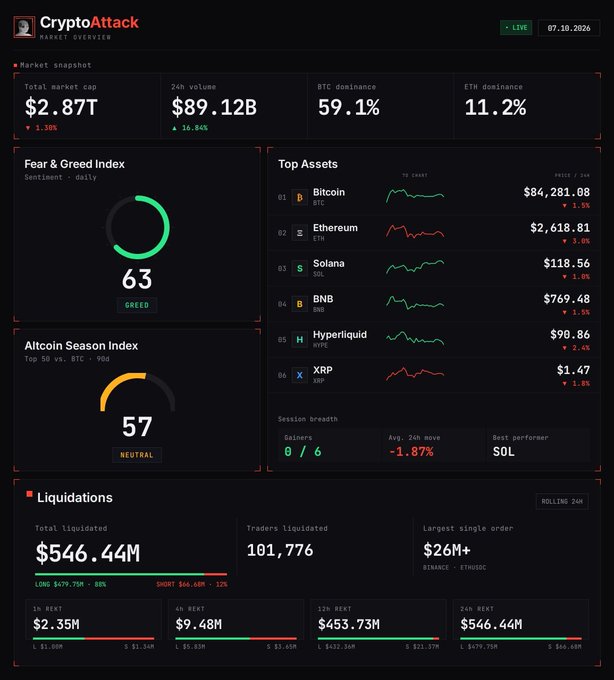
Task: Click the Bitcoin price $84,281.08
Action: (x=557, y=192)
